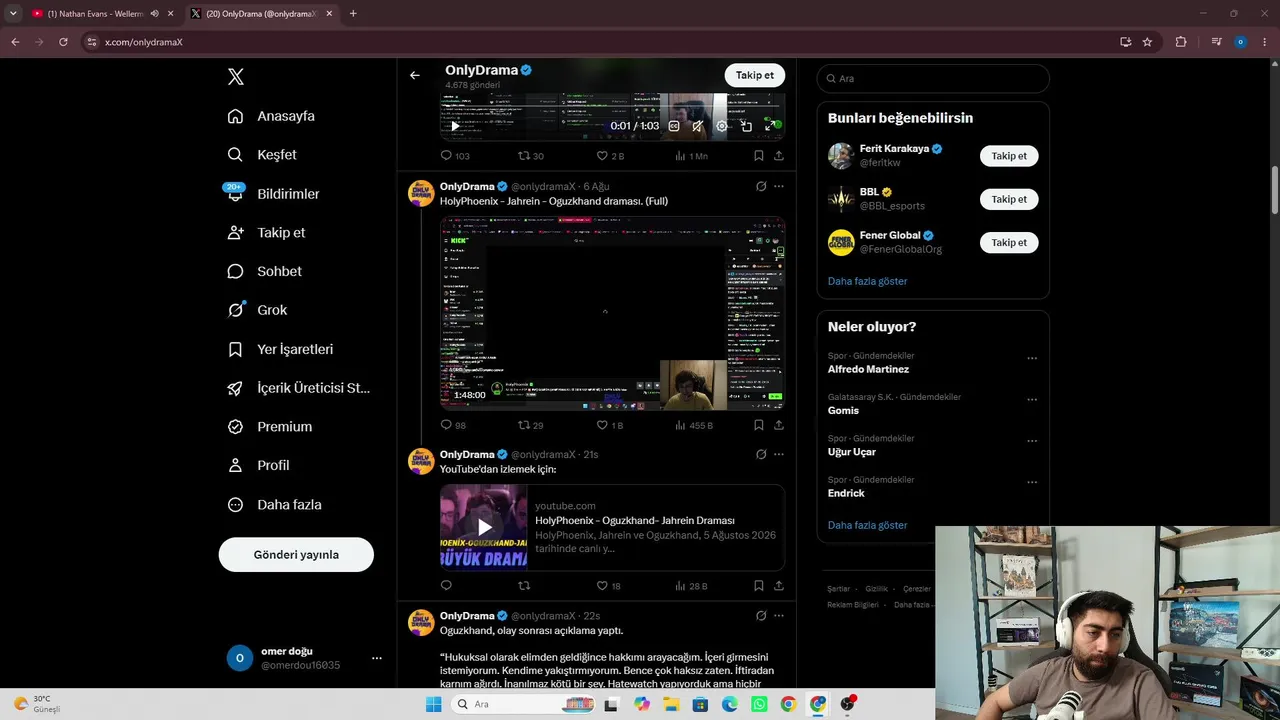Open options for Endrick trend

tap(1032, 482)
